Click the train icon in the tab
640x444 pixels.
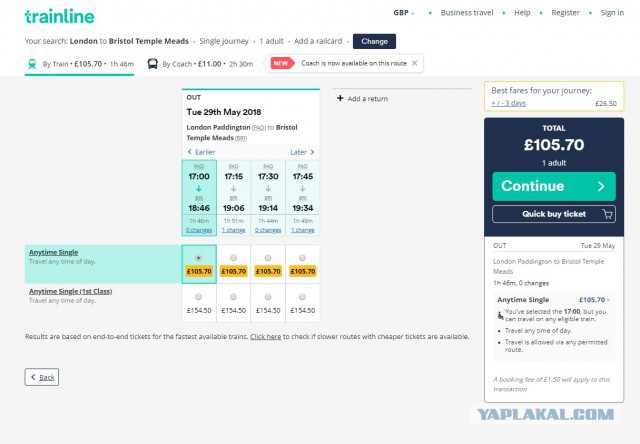(32, 64)
